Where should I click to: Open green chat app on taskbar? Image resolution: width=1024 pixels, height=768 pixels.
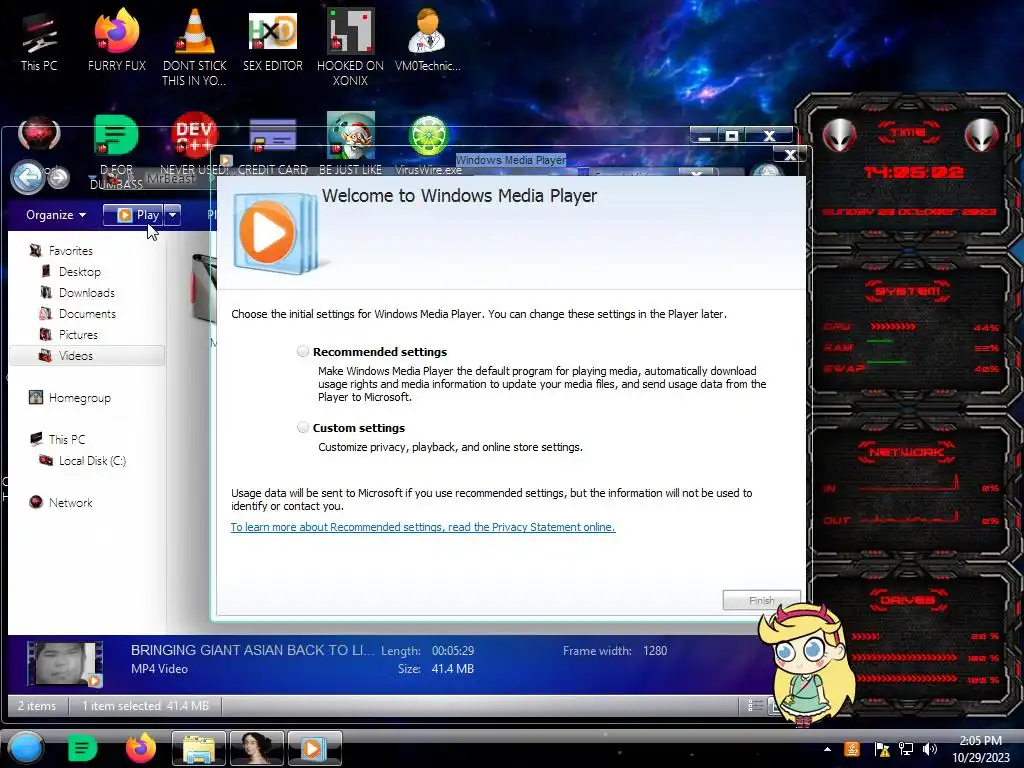coord(82,748)
